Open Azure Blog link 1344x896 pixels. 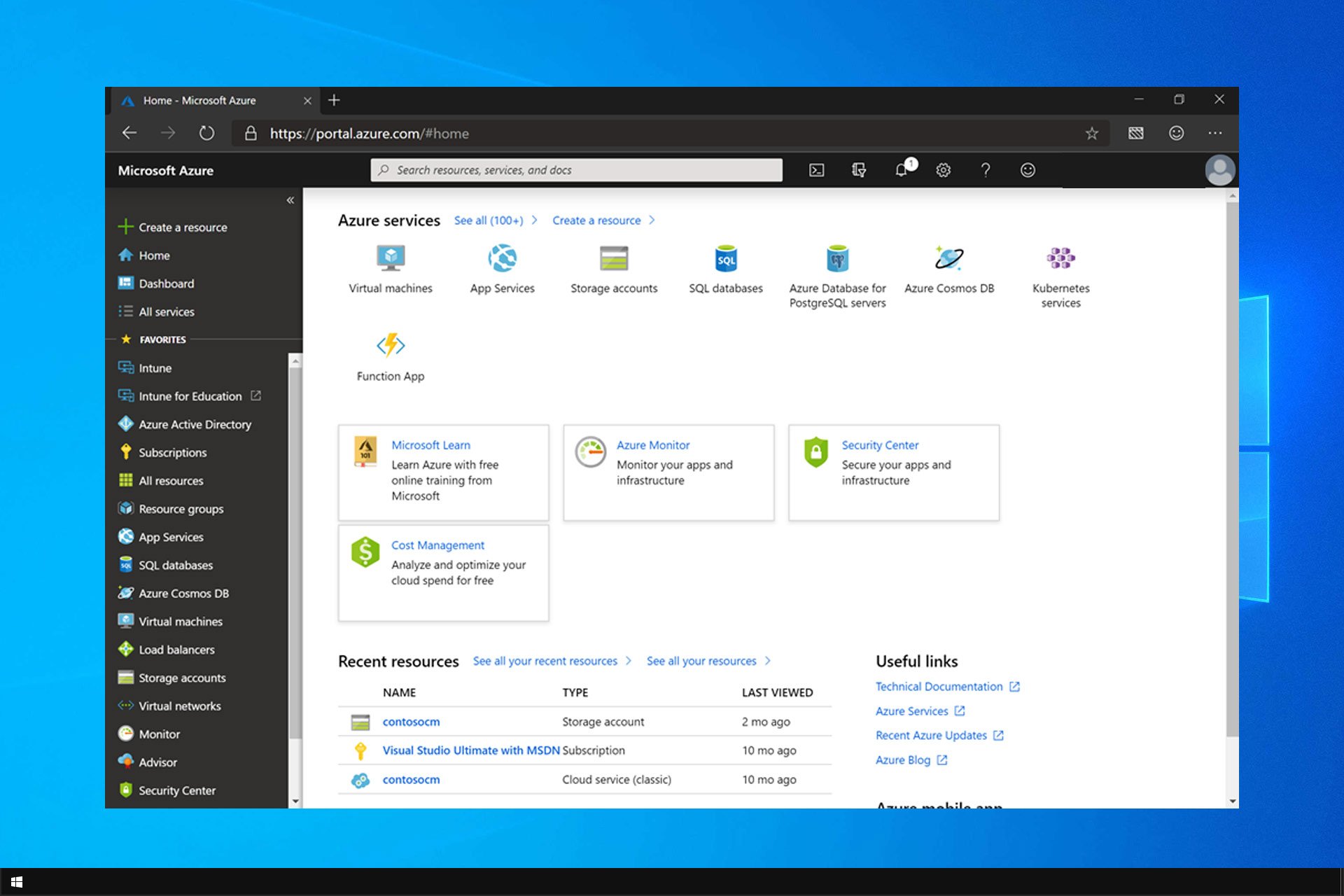pos(911,760)
